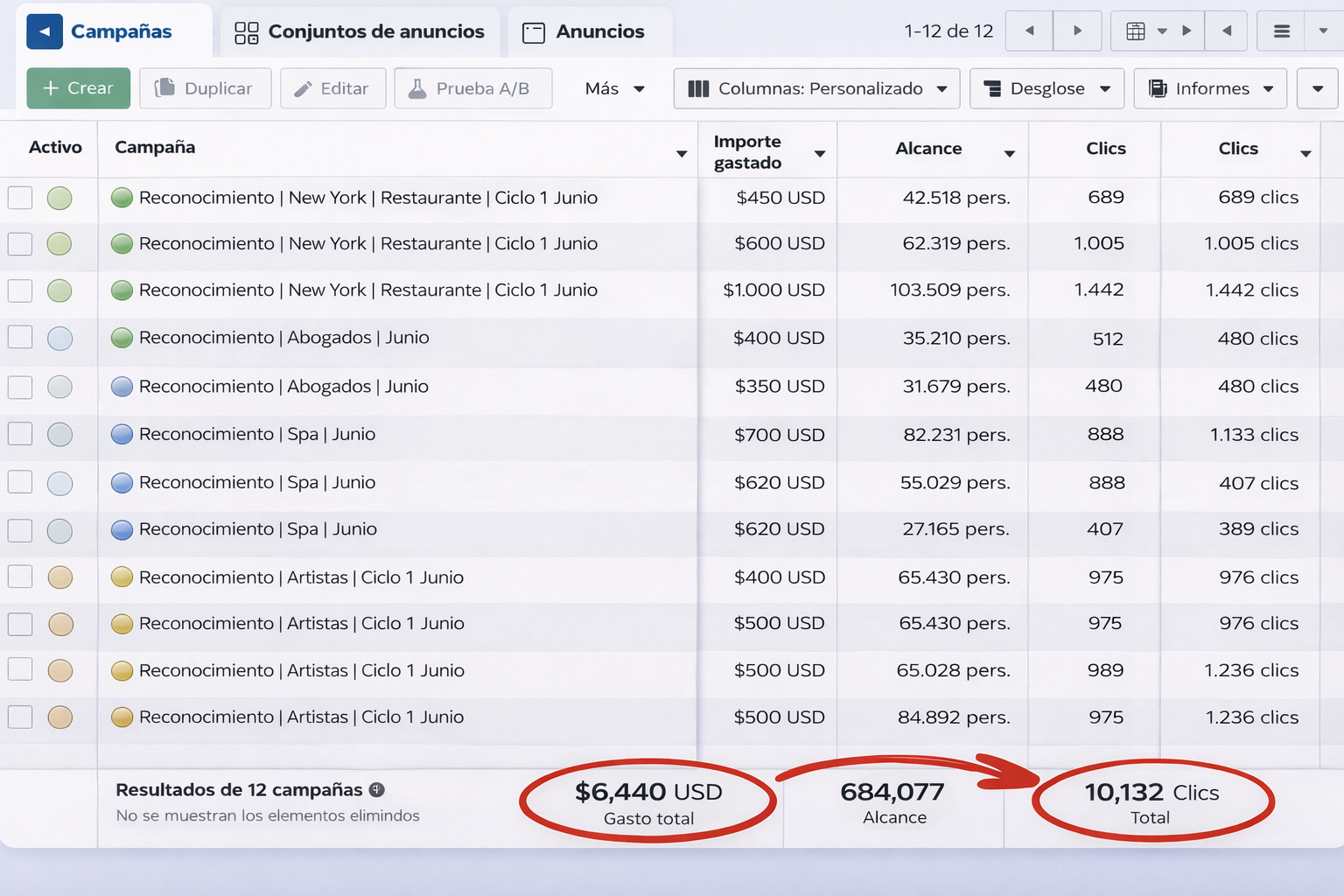Image resolution: width=1344 pixels, height=896 pixels.
Task: Click the green Crear button
Action: pyautogui.click(x=78, y=88)
